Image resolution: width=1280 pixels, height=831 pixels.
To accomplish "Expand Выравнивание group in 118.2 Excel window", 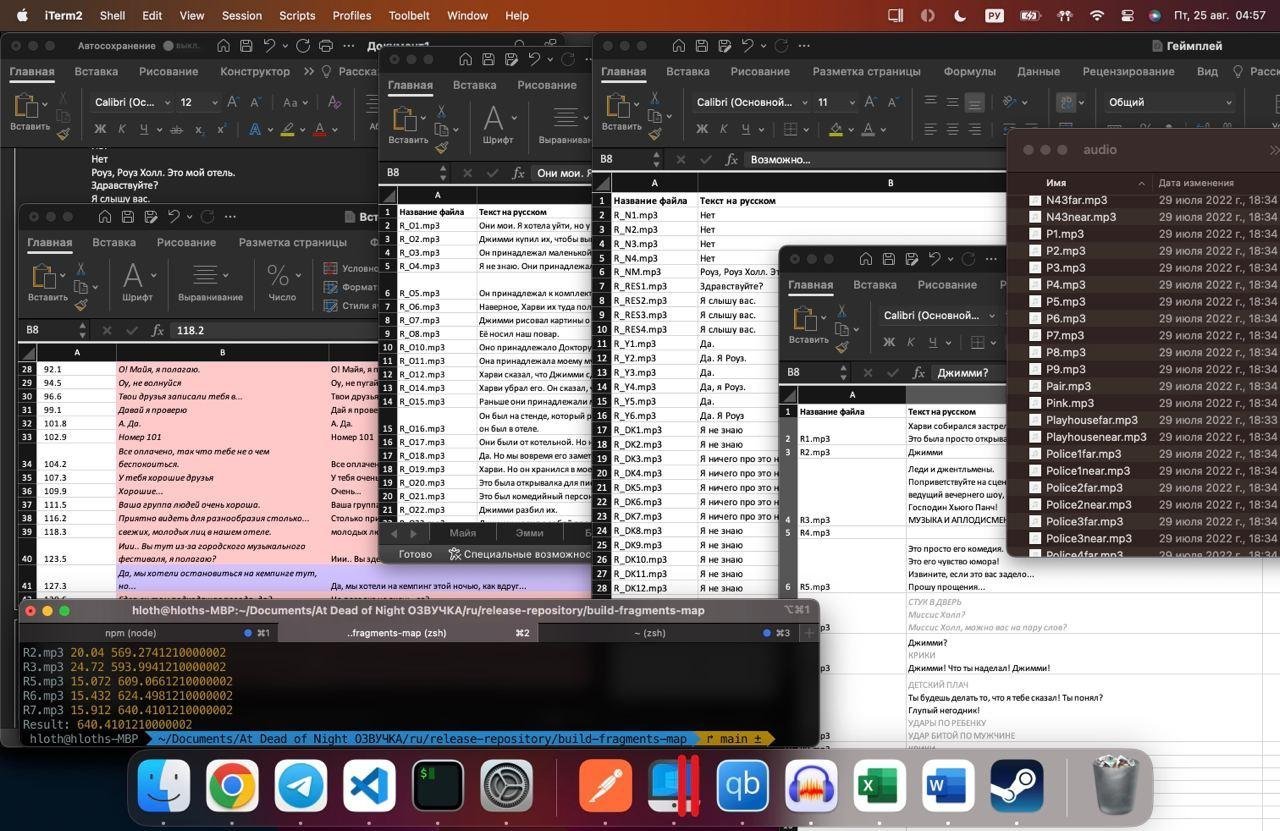I will (x=209, y=280).
